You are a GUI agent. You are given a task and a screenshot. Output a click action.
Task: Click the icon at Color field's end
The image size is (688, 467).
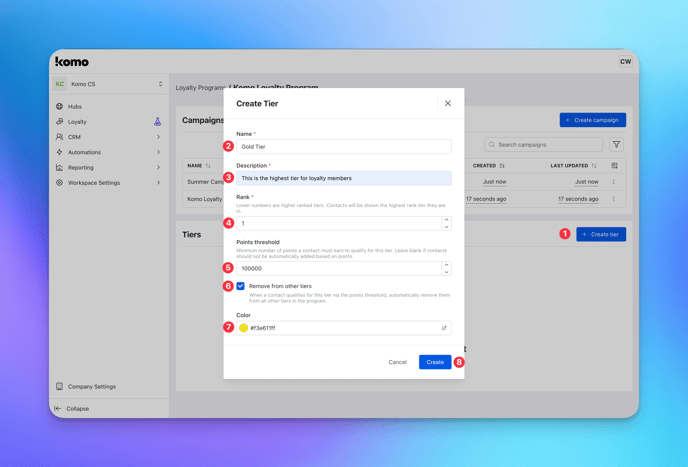(x=444, y=328)
